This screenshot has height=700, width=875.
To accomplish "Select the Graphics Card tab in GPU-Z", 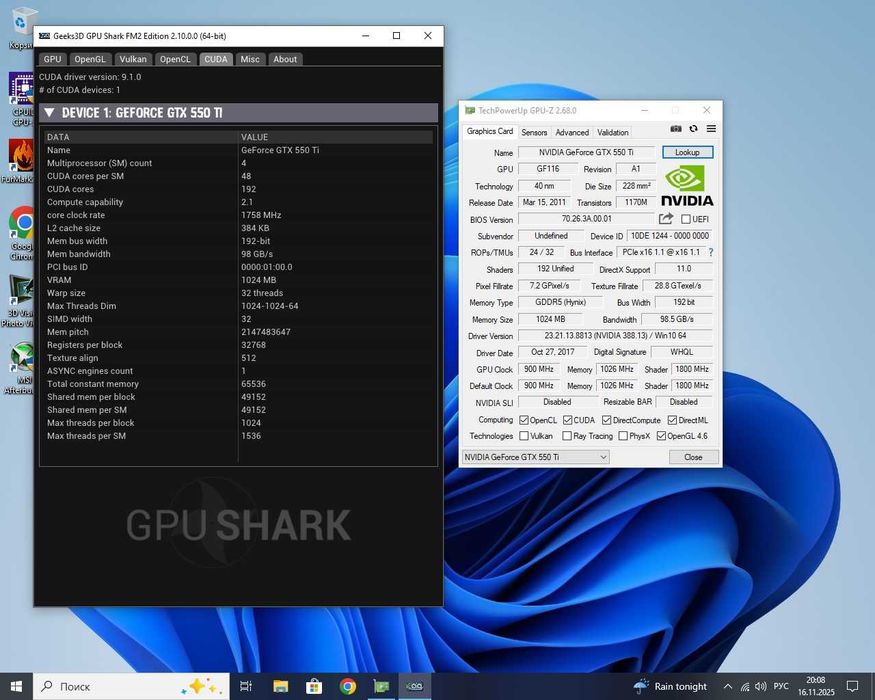I will (489, 131).
